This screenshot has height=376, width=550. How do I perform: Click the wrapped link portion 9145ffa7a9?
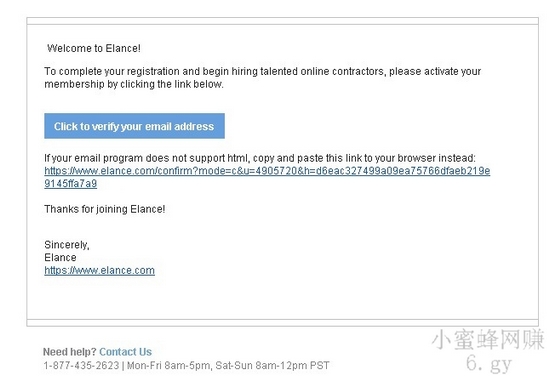tap(71, 183)
